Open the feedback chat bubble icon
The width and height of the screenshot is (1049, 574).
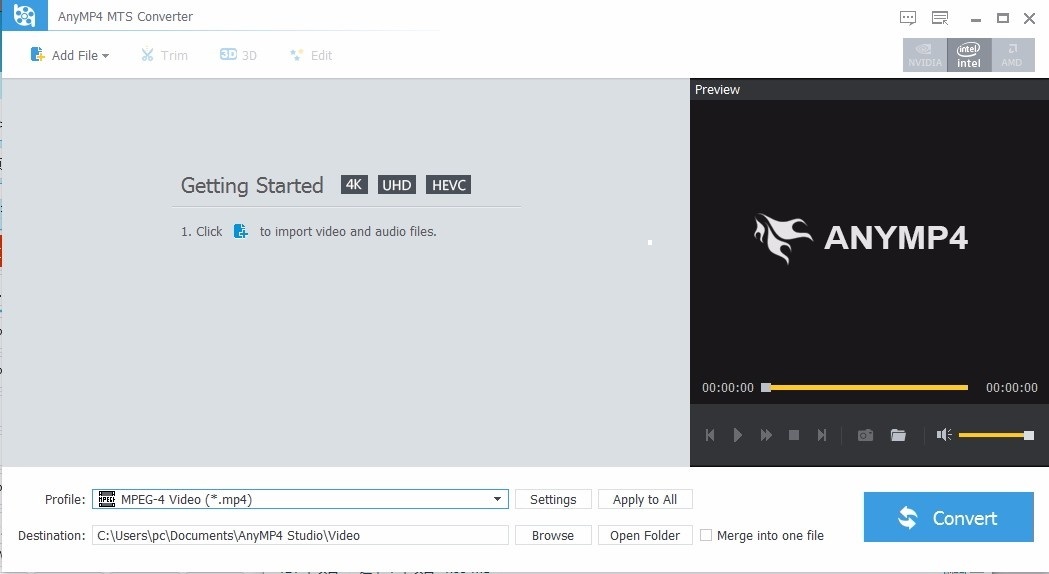[908, 18]
